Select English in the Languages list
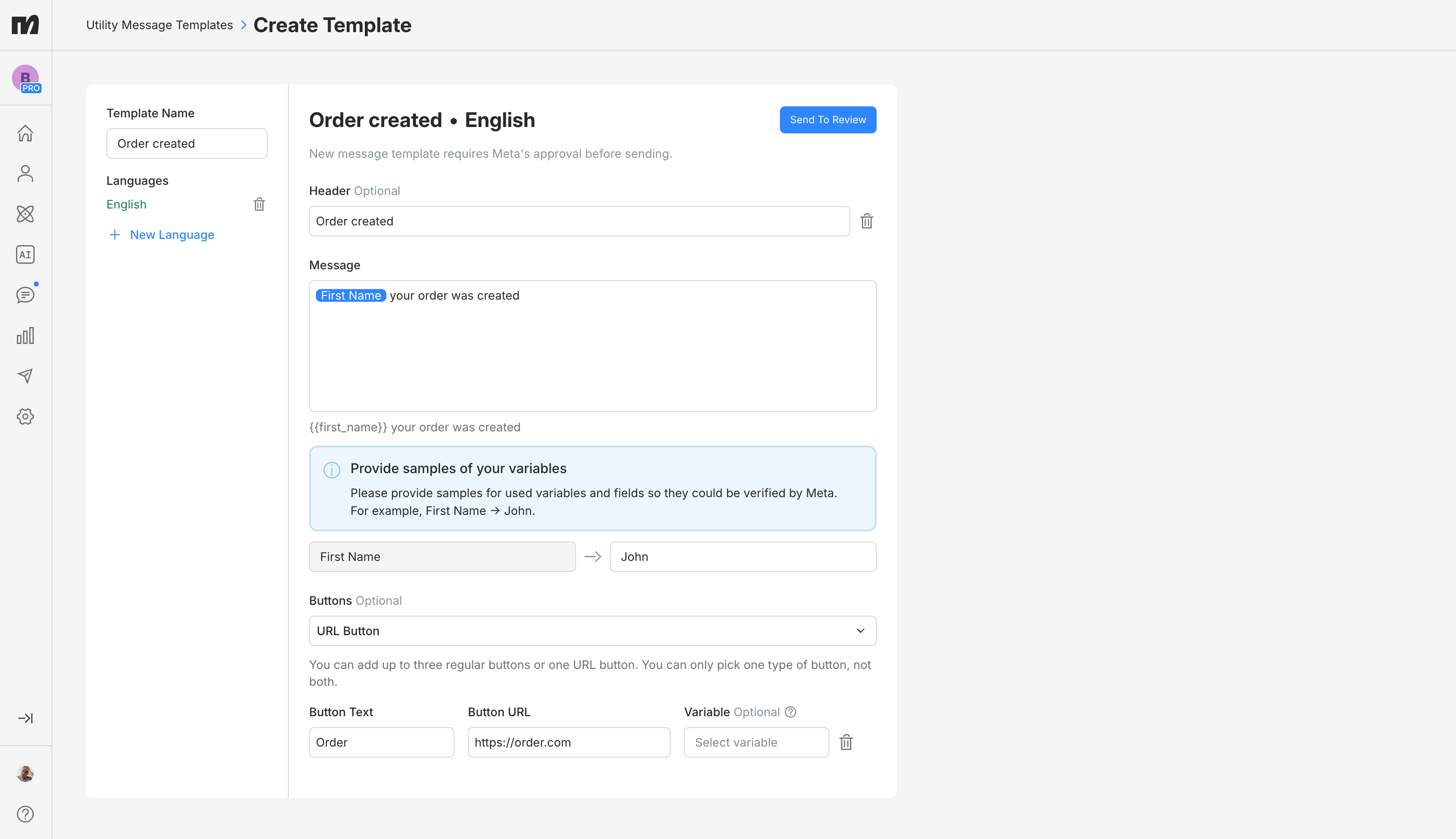 point(126,205)
